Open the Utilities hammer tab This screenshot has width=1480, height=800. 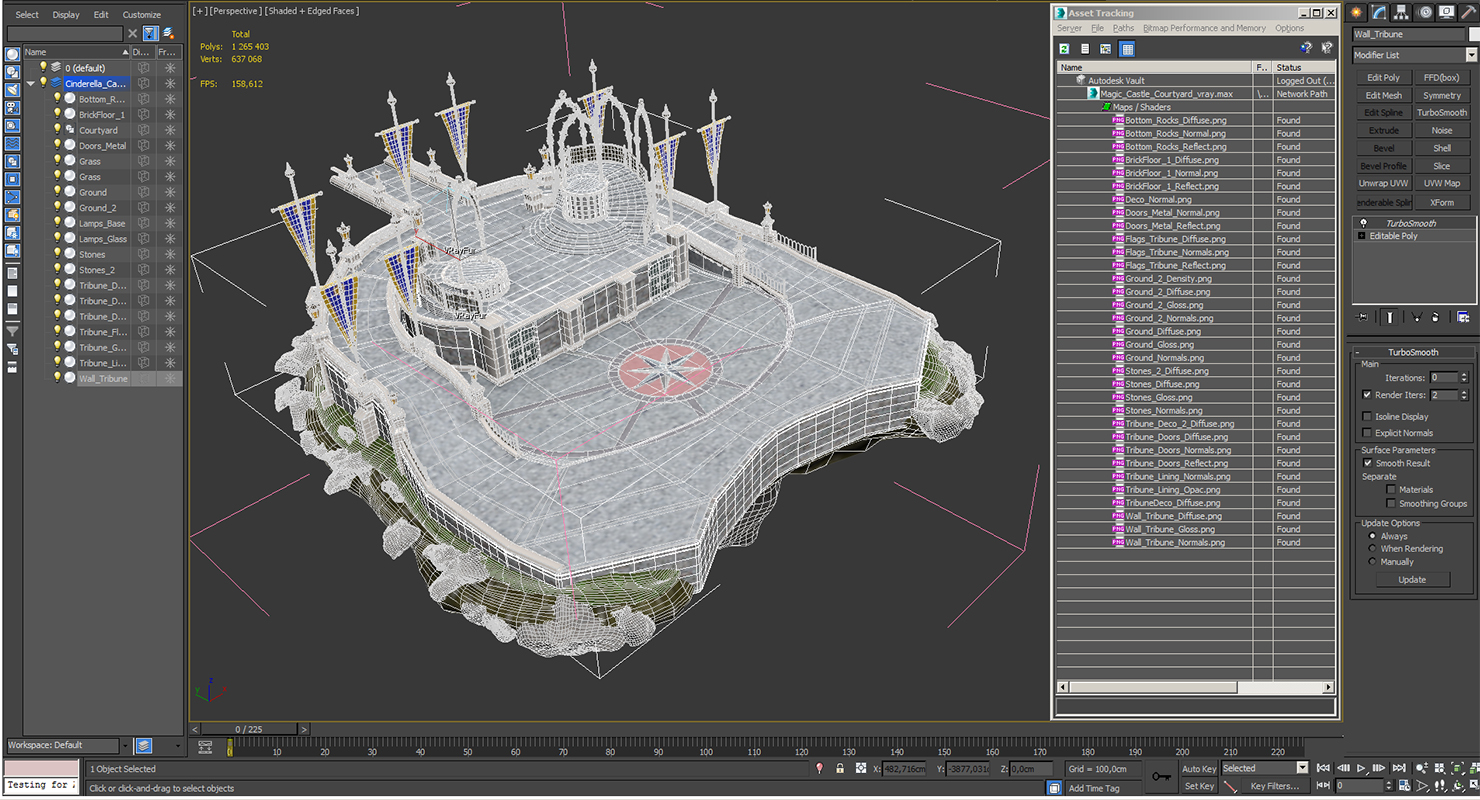1468,12
